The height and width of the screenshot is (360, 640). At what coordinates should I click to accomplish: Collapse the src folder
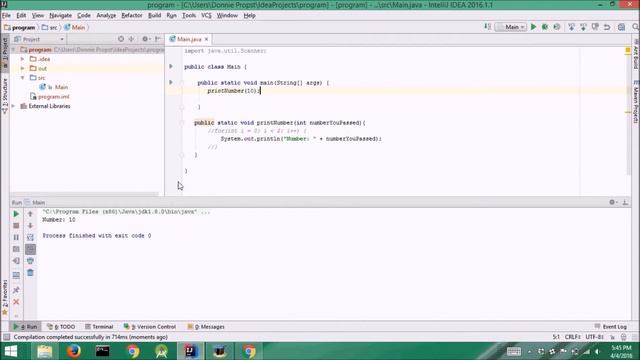click(22, 78)
